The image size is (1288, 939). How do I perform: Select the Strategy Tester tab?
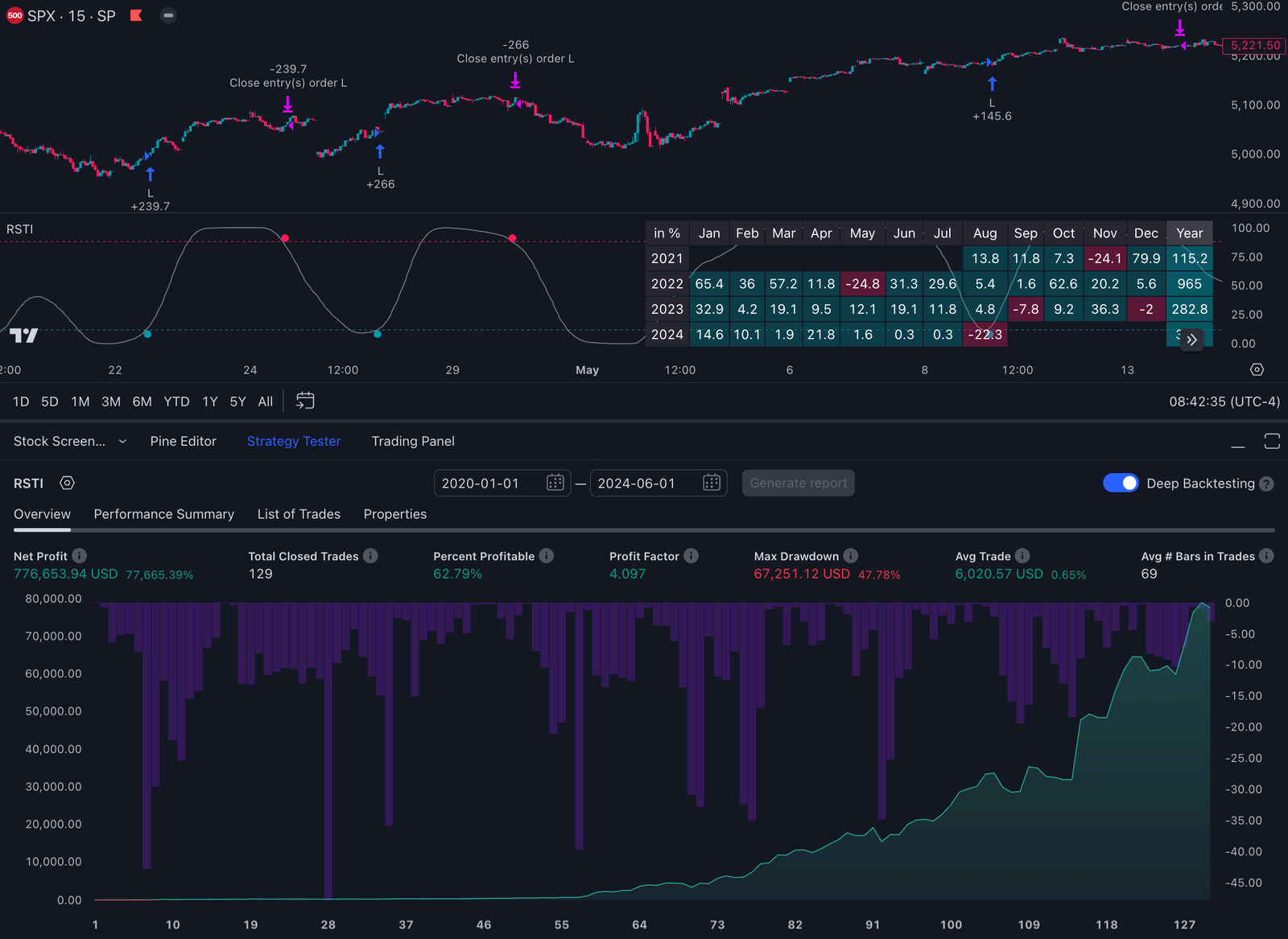(x=294, y=441)
